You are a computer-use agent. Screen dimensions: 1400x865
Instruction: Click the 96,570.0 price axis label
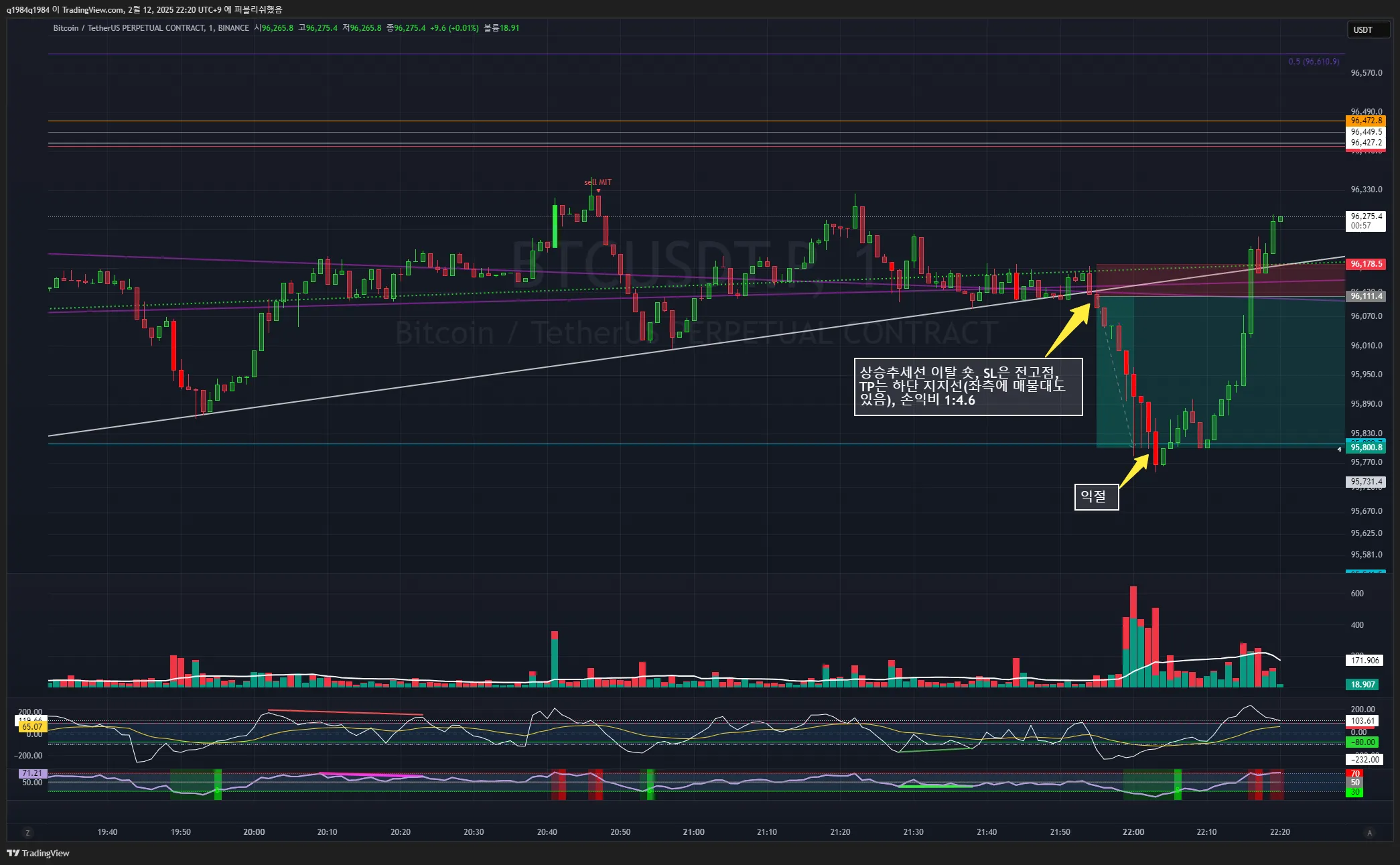(1367, 73)
